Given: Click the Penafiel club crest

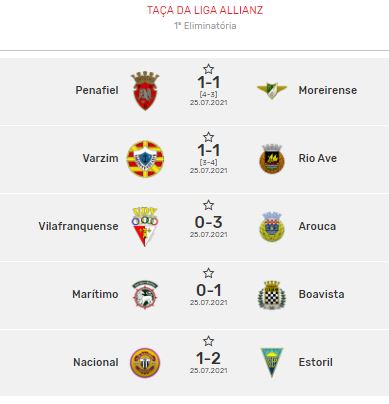Looking at the screenshot, I should pyautogui.click(x=145, y=91).
